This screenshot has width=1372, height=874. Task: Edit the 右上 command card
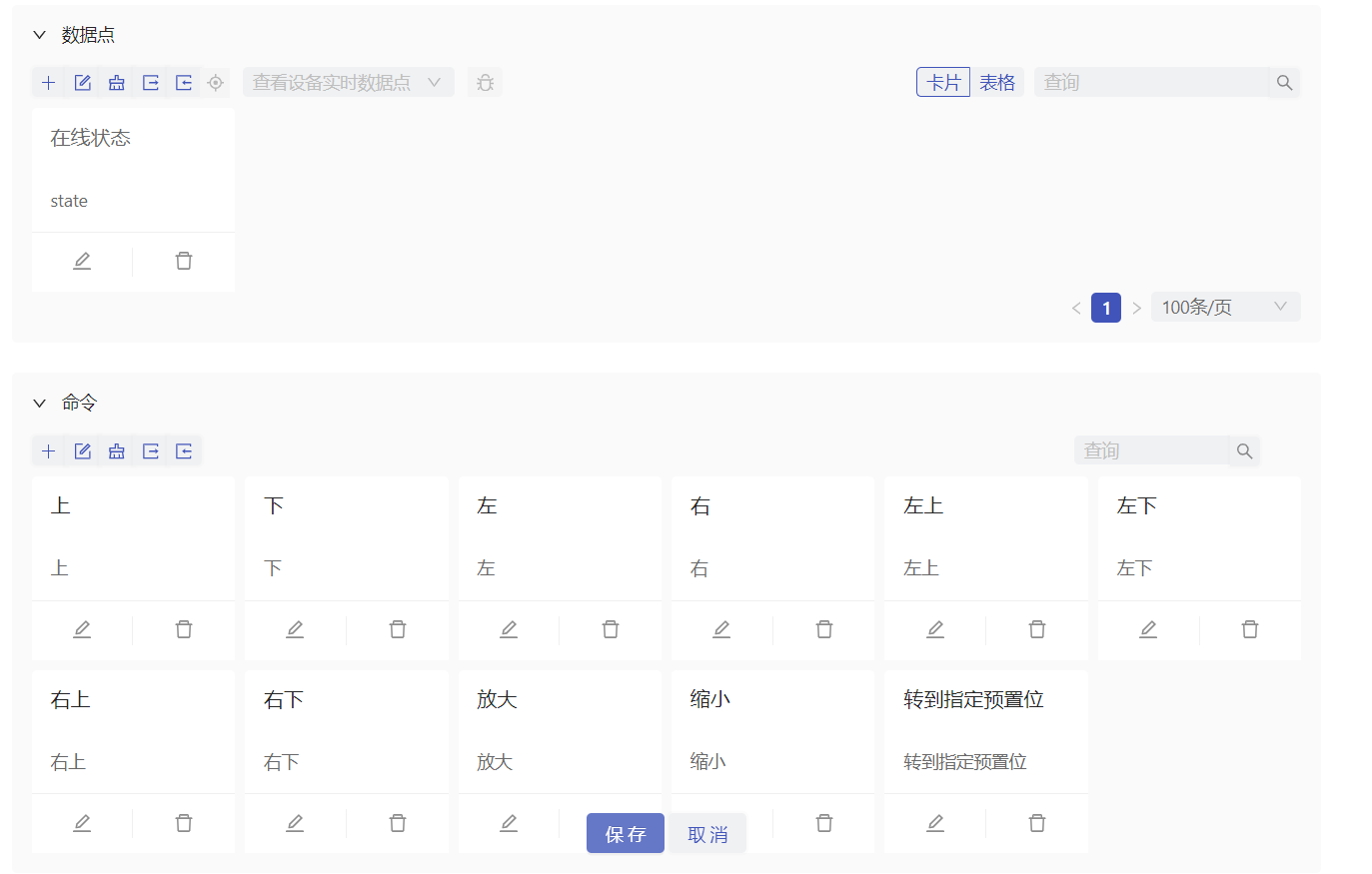click(82, 823)
